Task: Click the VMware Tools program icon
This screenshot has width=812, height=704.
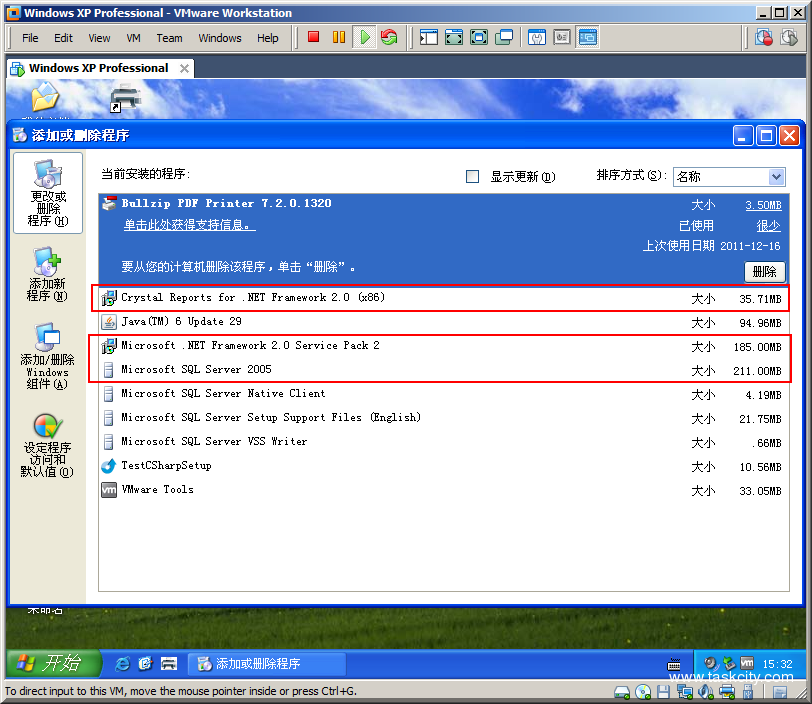Action: pos(109,490)
